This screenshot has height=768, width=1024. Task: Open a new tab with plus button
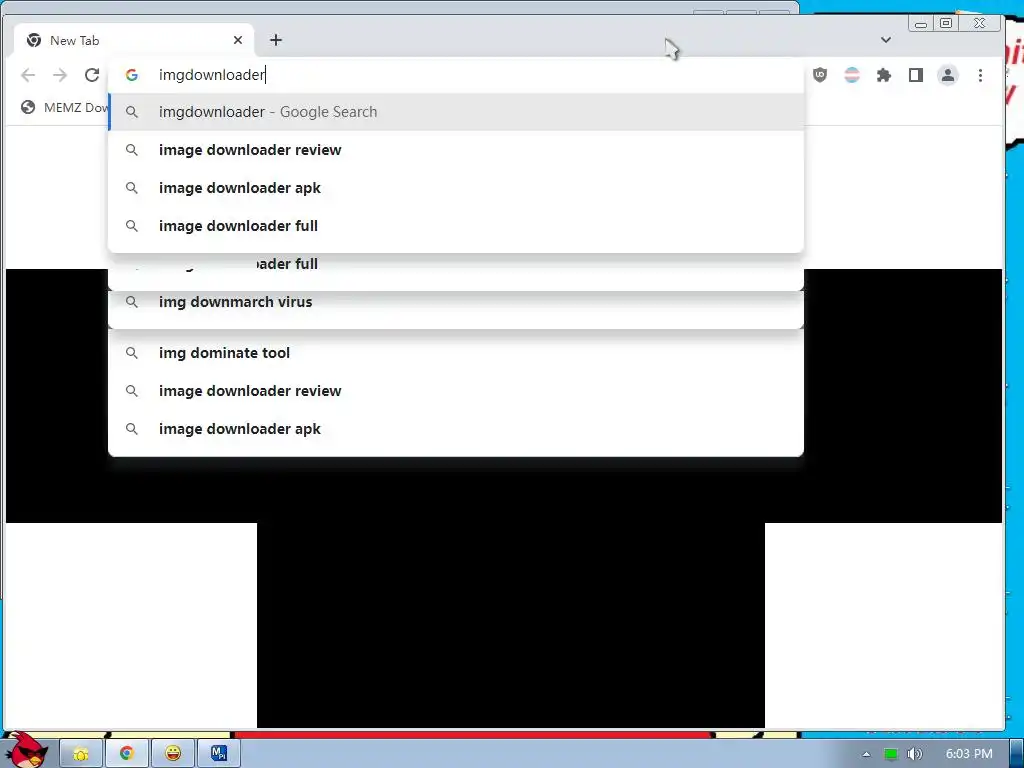point(276,40)
